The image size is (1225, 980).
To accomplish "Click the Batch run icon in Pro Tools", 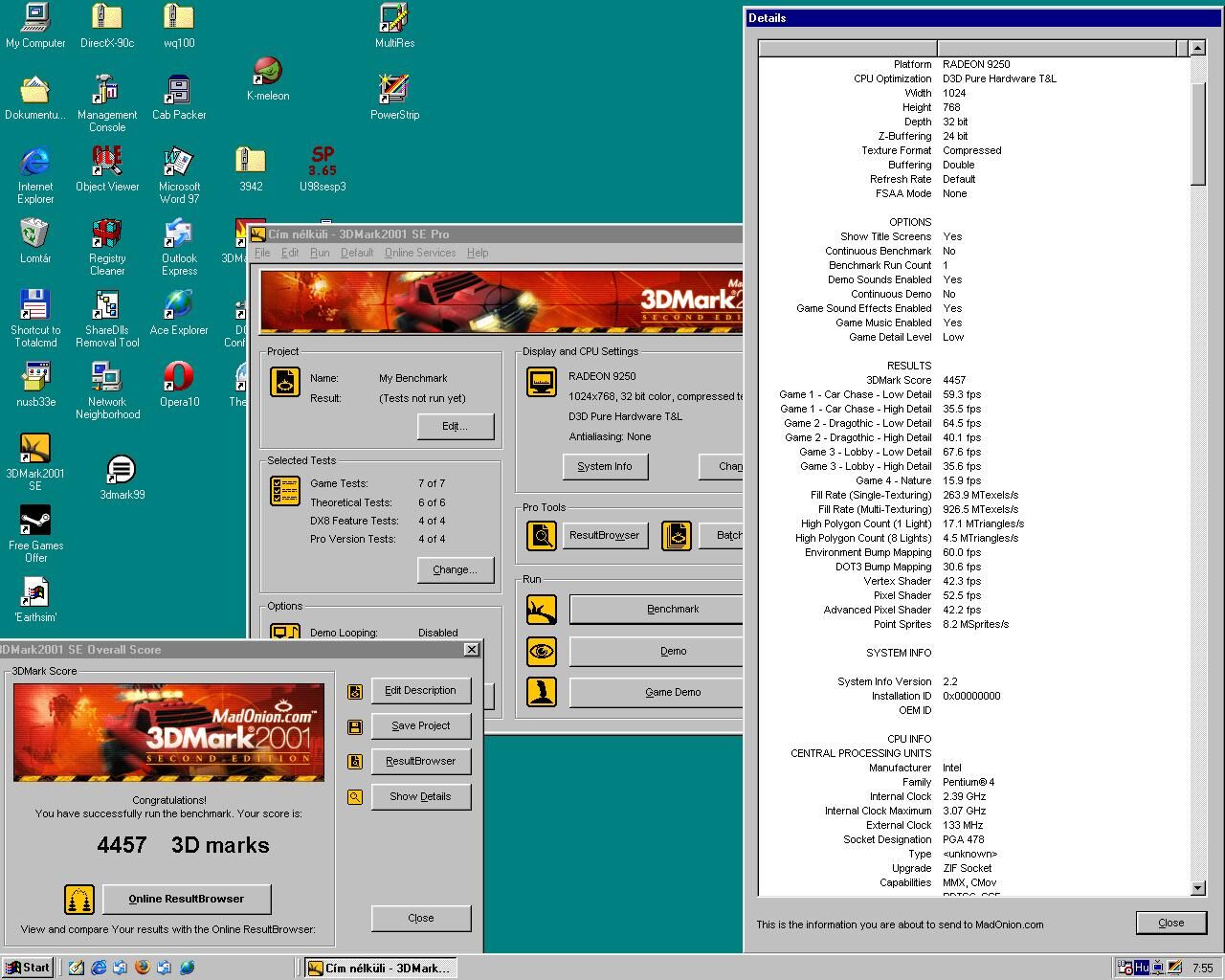I will tap(676, 535).
